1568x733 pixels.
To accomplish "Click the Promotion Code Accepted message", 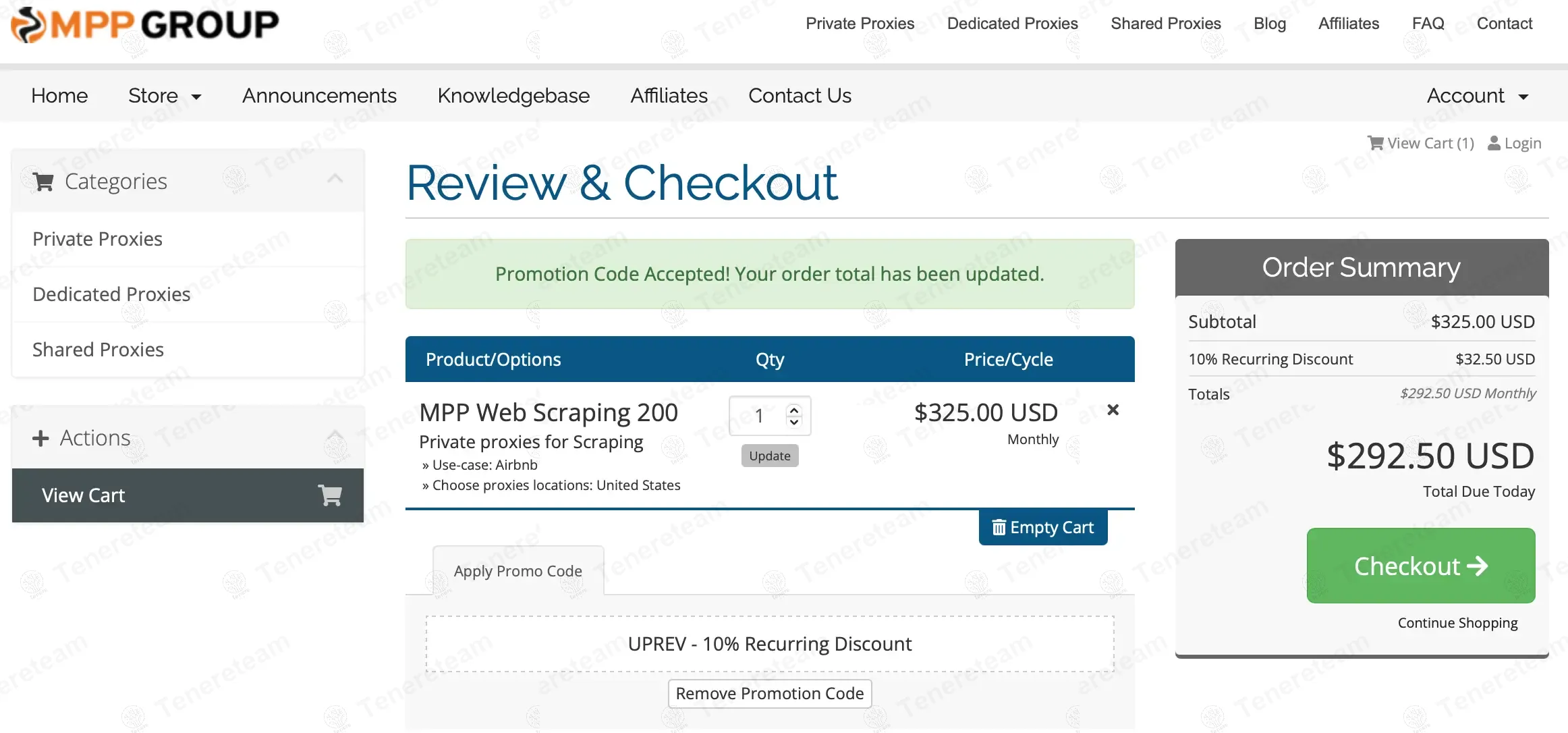I will tap(770, 274).
